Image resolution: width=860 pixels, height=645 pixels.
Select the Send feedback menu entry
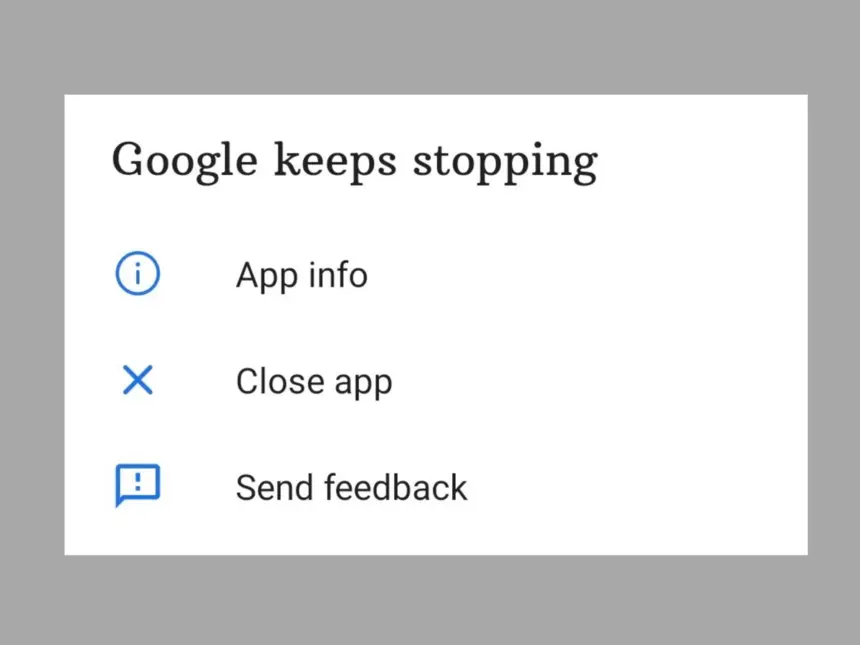coord(351,487)
